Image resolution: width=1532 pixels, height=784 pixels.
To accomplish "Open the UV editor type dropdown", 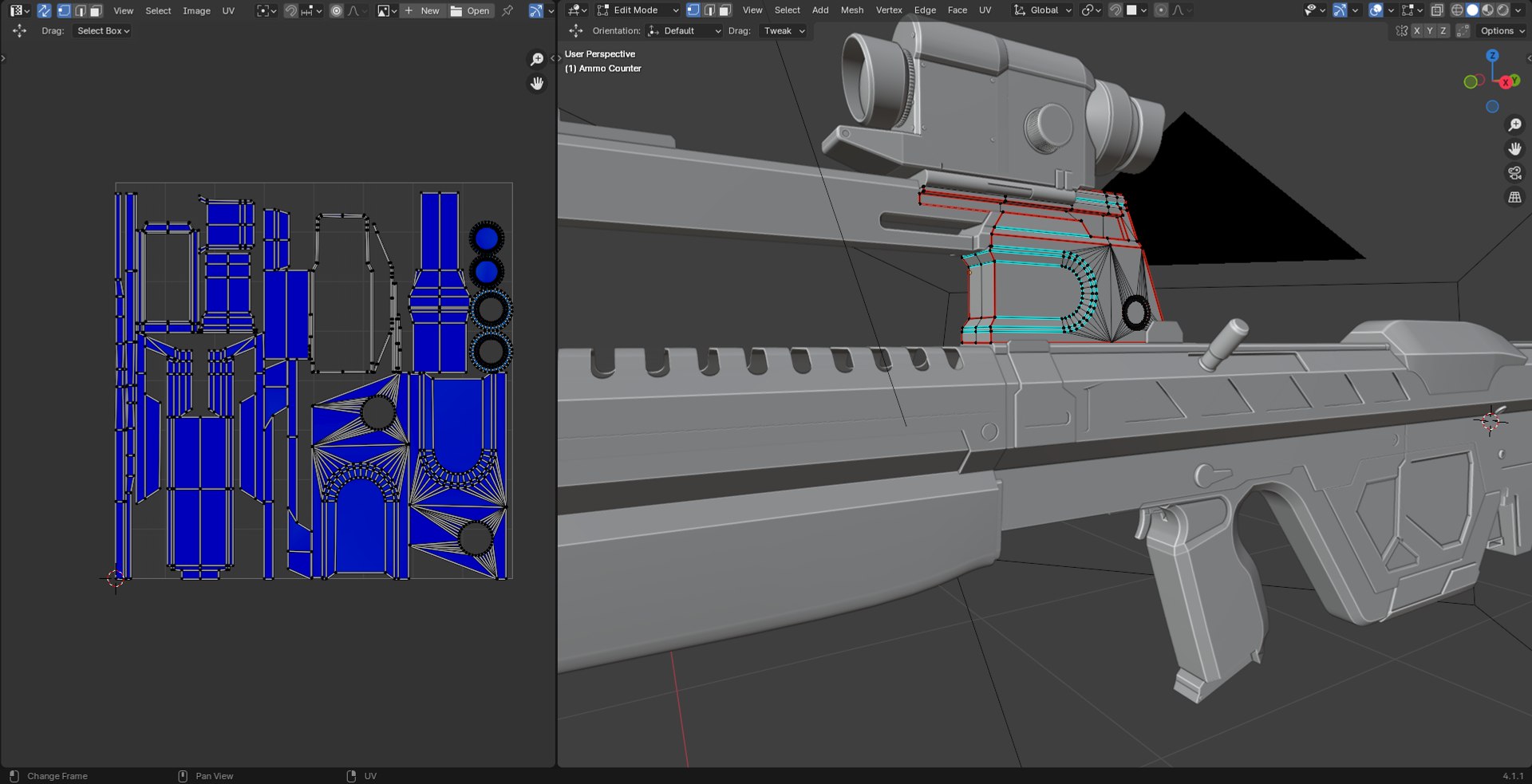I will click(20, 10).
